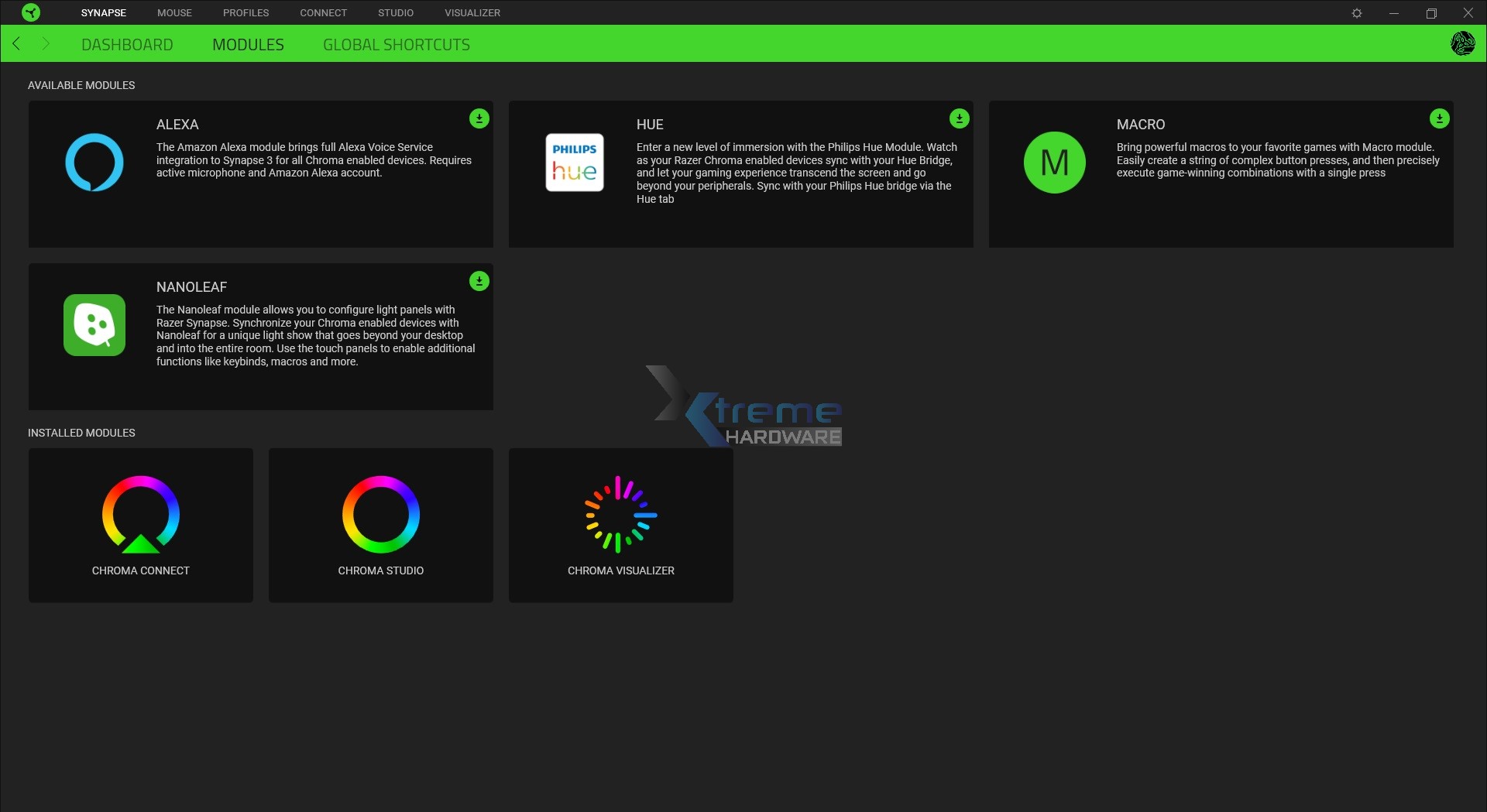Image resolution: width=1487 pixels, height=812 pixels.
Task: Download the Nanoleaf module
Action: click(479, 281)
